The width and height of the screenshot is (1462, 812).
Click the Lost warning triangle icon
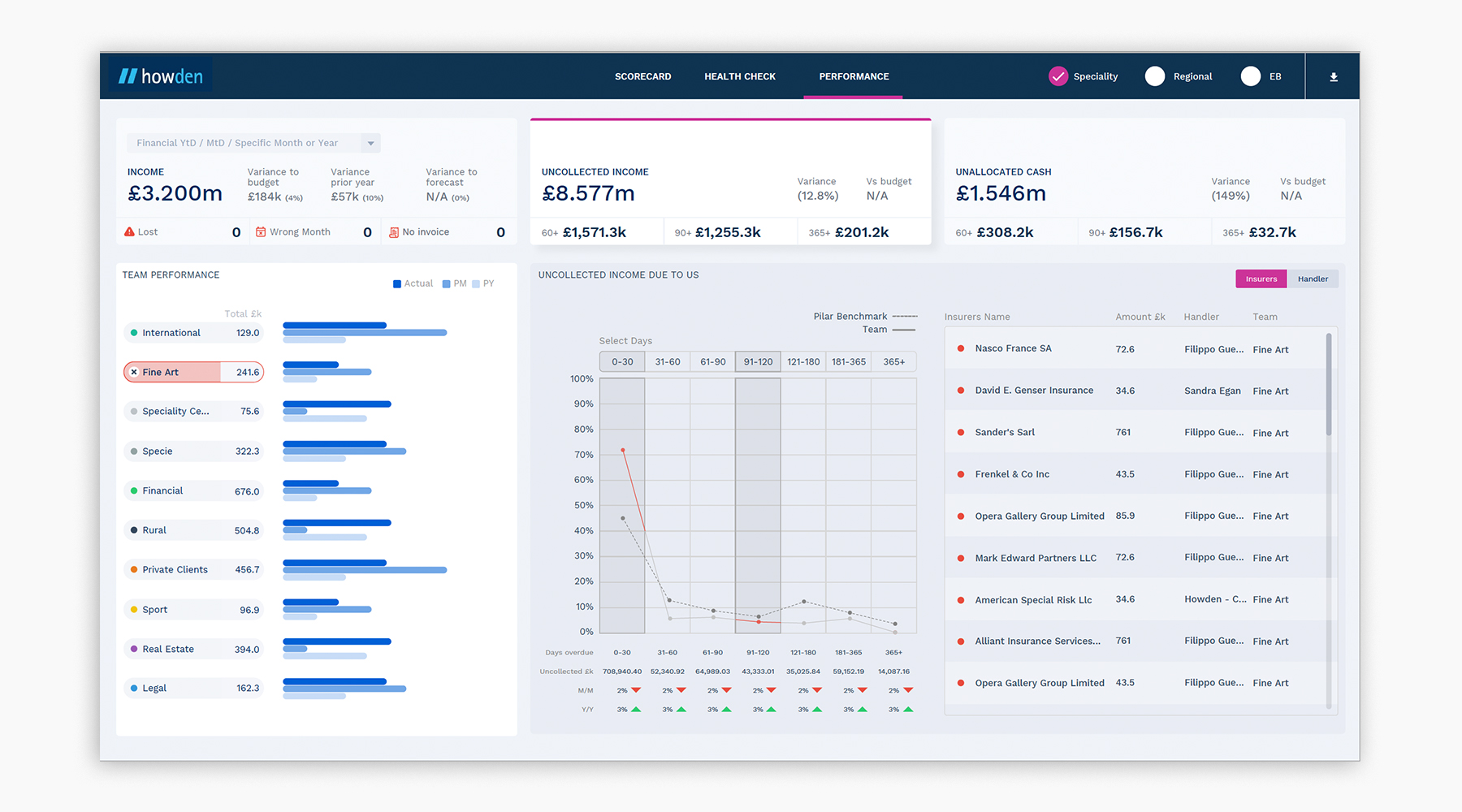129,231
